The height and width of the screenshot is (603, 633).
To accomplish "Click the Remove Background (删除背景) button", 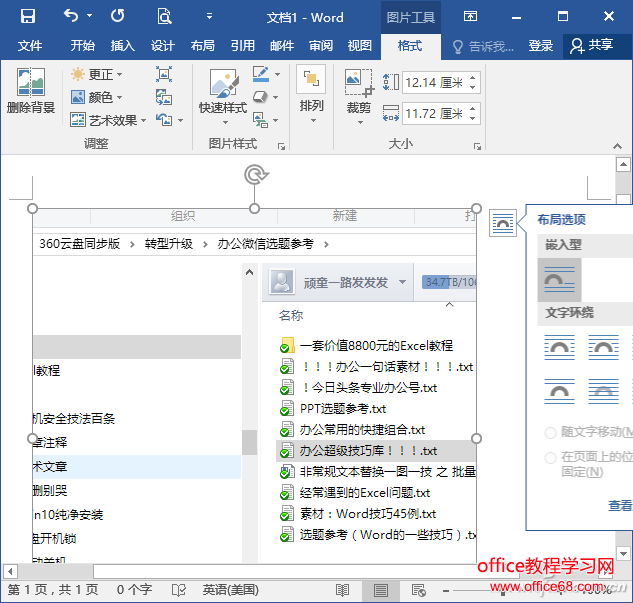I will coord(30,92).
